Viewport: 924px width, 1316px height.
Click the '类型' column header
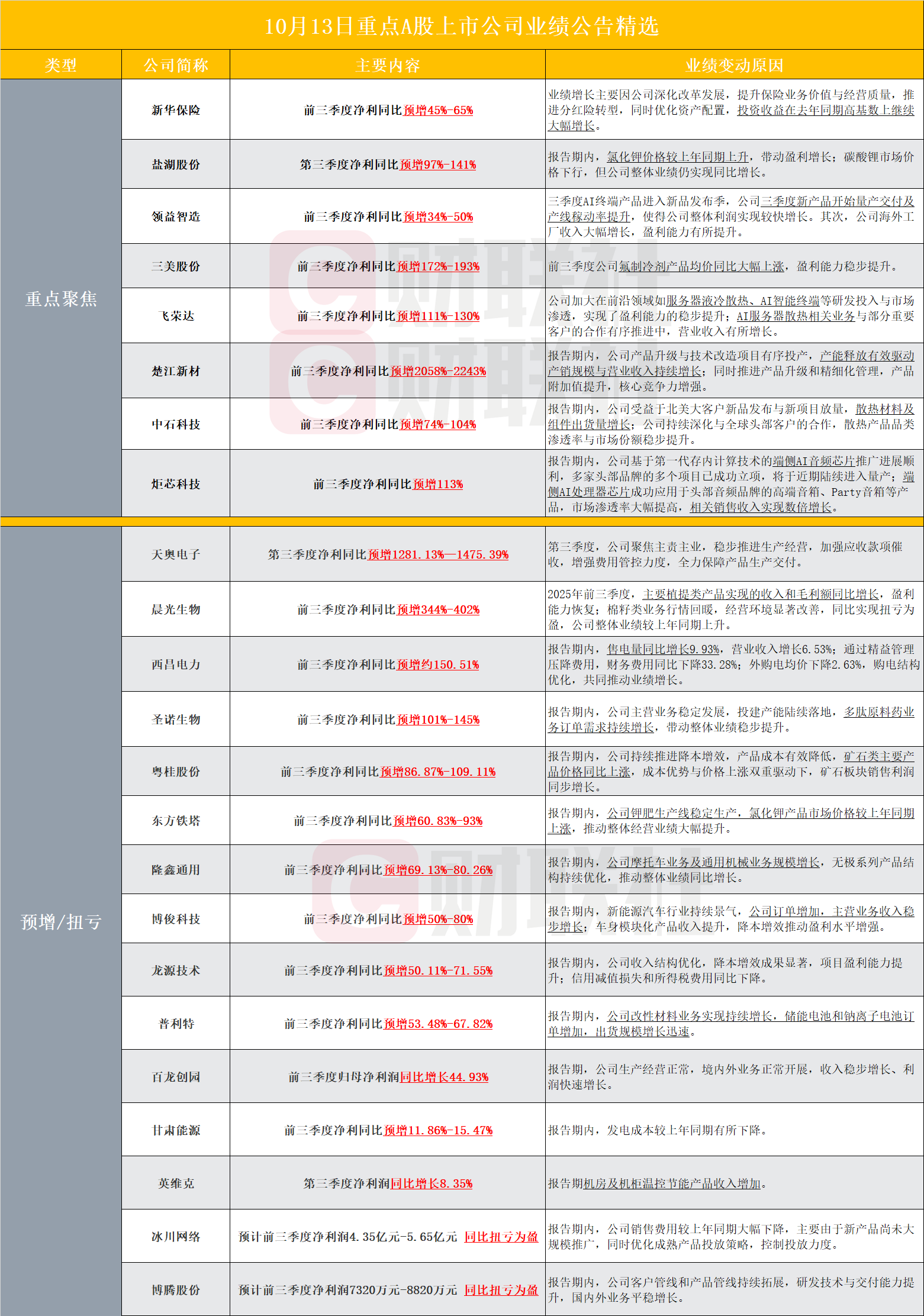(60, 65)
